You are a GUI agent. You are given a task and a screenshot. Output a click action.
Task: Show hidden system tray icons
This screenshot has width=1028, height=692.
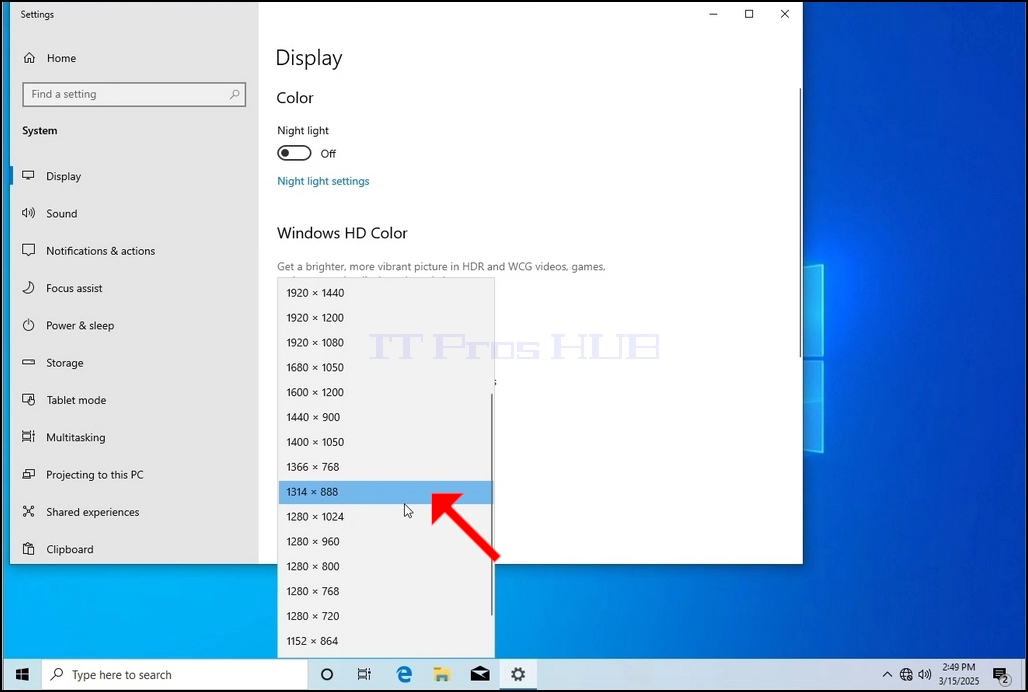[887, 674]
